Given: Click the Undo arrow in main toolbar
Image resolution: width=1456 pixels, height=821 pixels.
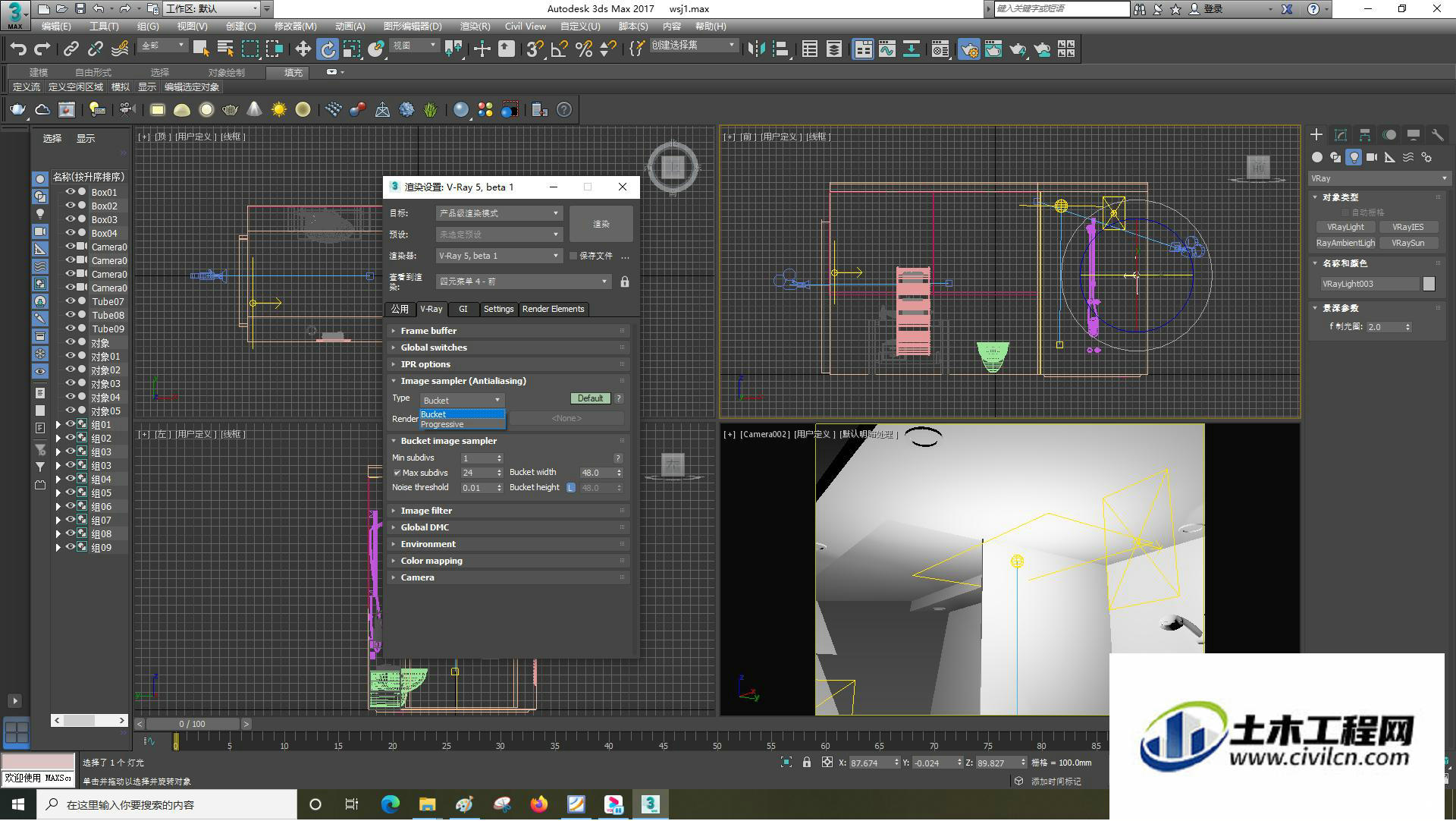Looking at the screenshot, I should point(18,49).
